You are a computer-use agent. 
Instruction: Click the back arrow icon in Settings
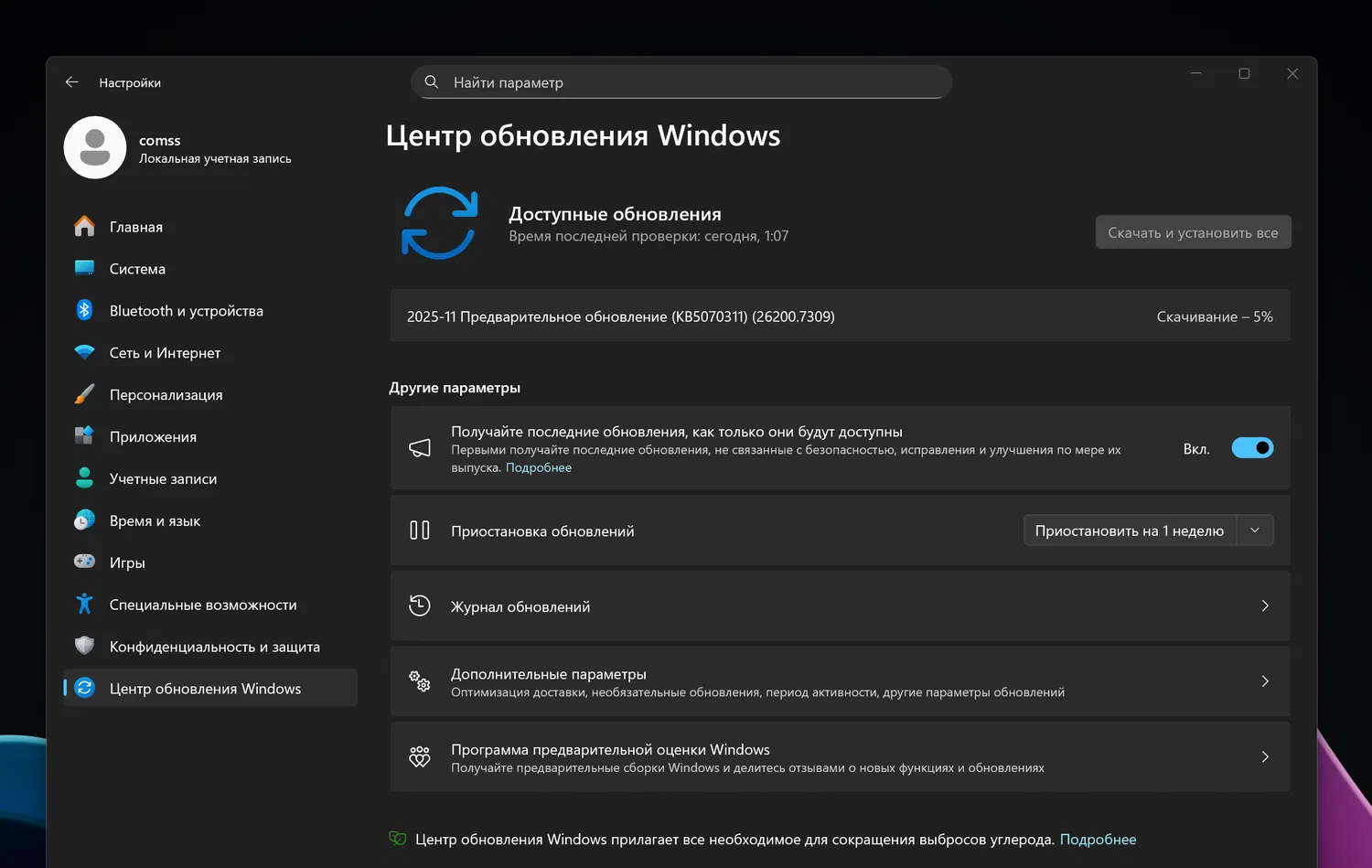click(72, 82)
